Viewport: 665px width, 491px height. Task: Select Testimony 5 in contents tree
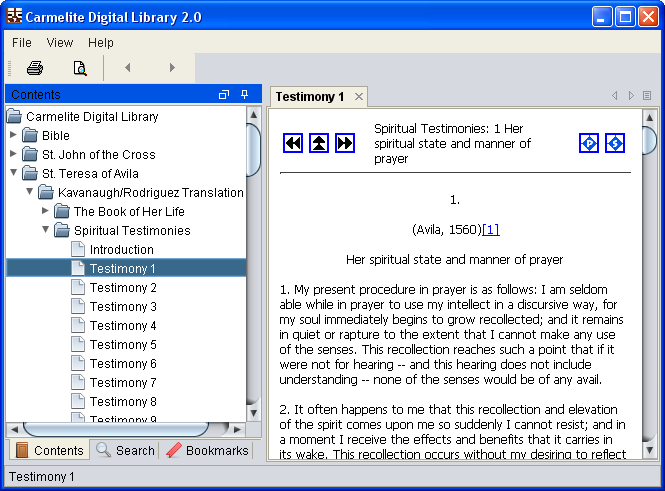[123, 345]
